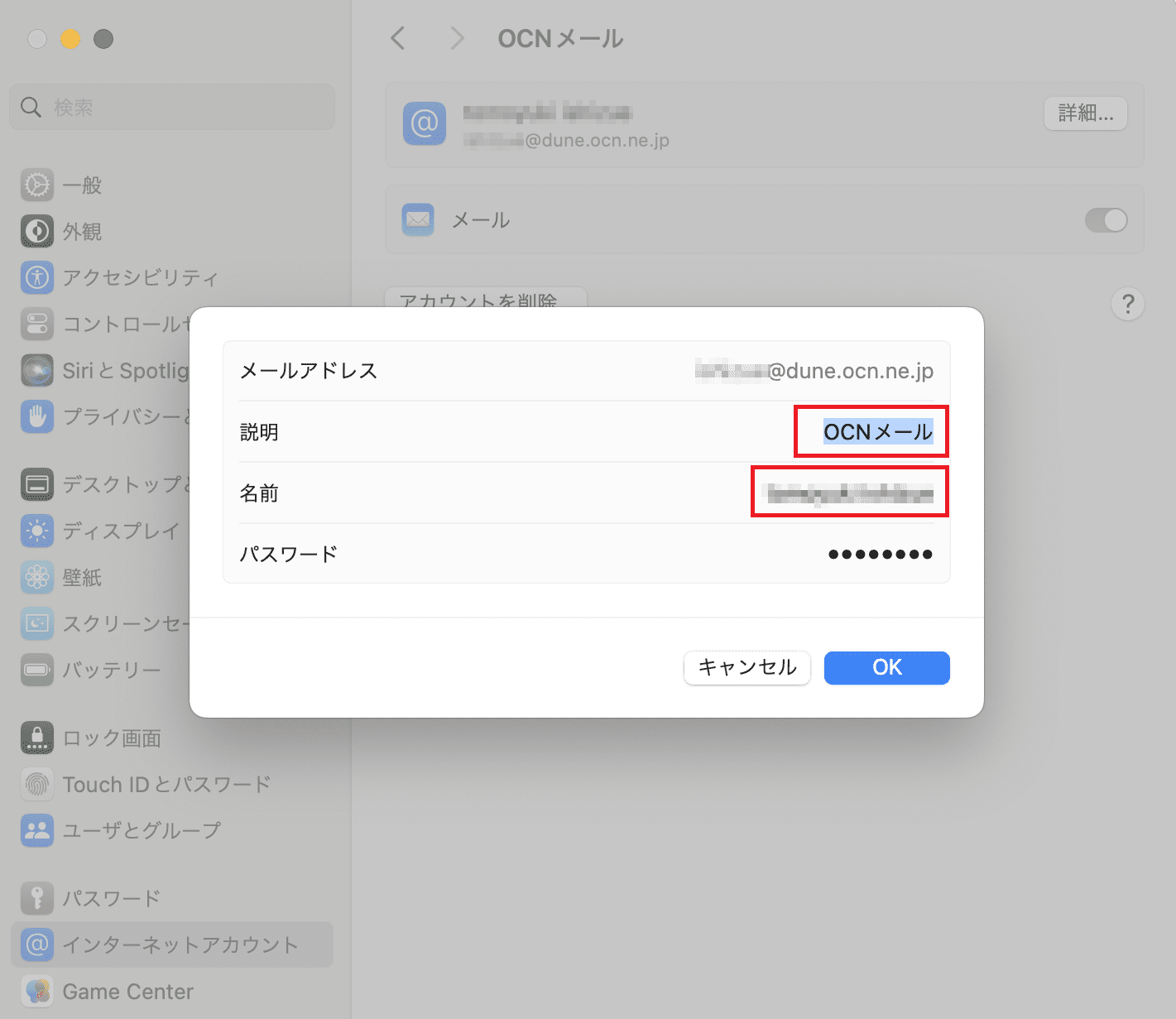Edit the 説明 field OCNメール
Screen dimensions: 1176x1019
click(878, 432)
